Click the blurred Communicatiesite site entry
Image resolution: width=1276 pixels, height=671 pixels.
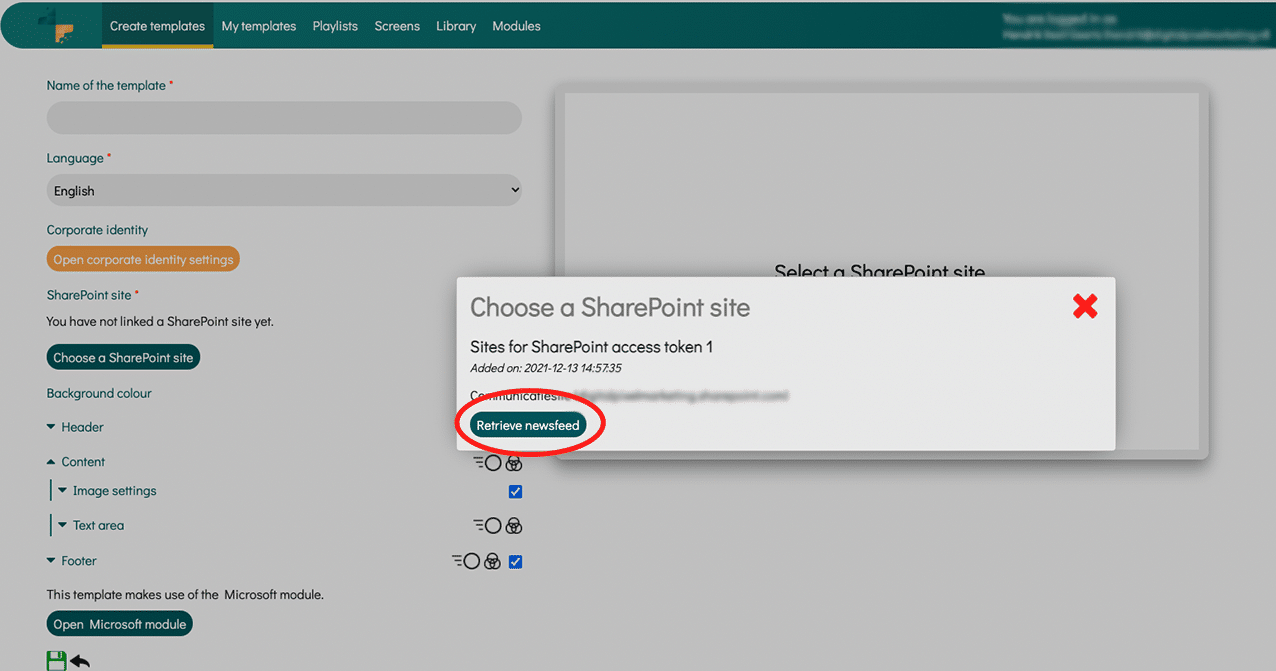point(629,396)
